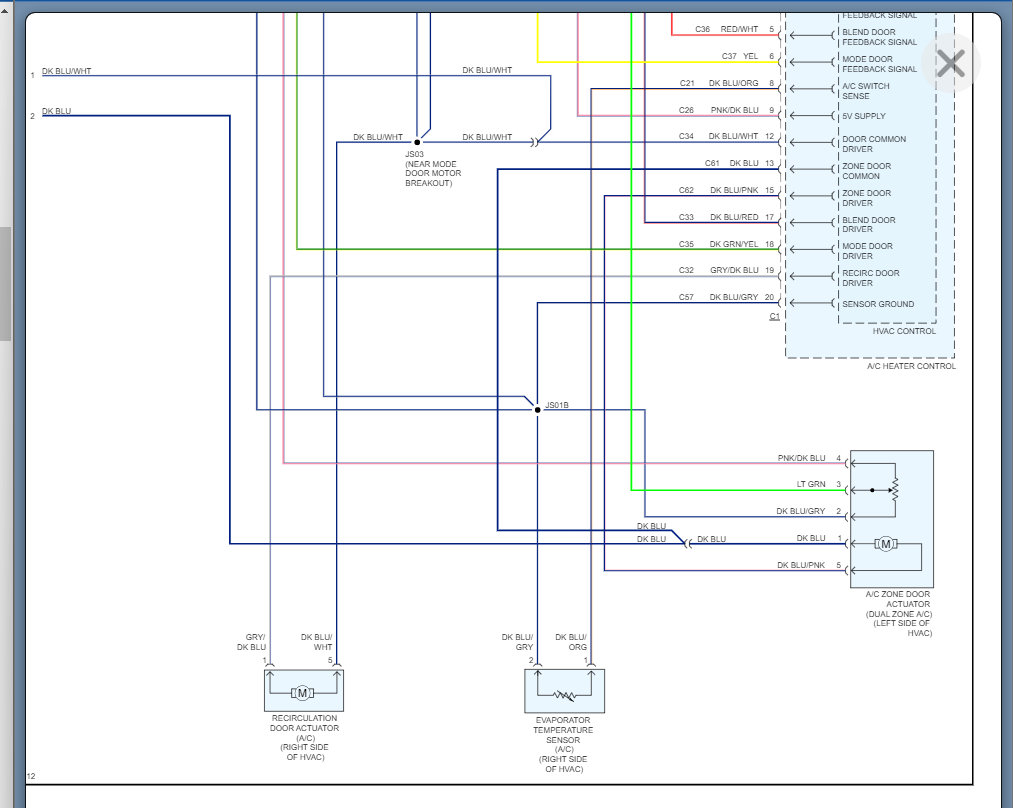
Task: Click the C34 DK BLU/WHT circuit label
Action: (x=718, y=136)
